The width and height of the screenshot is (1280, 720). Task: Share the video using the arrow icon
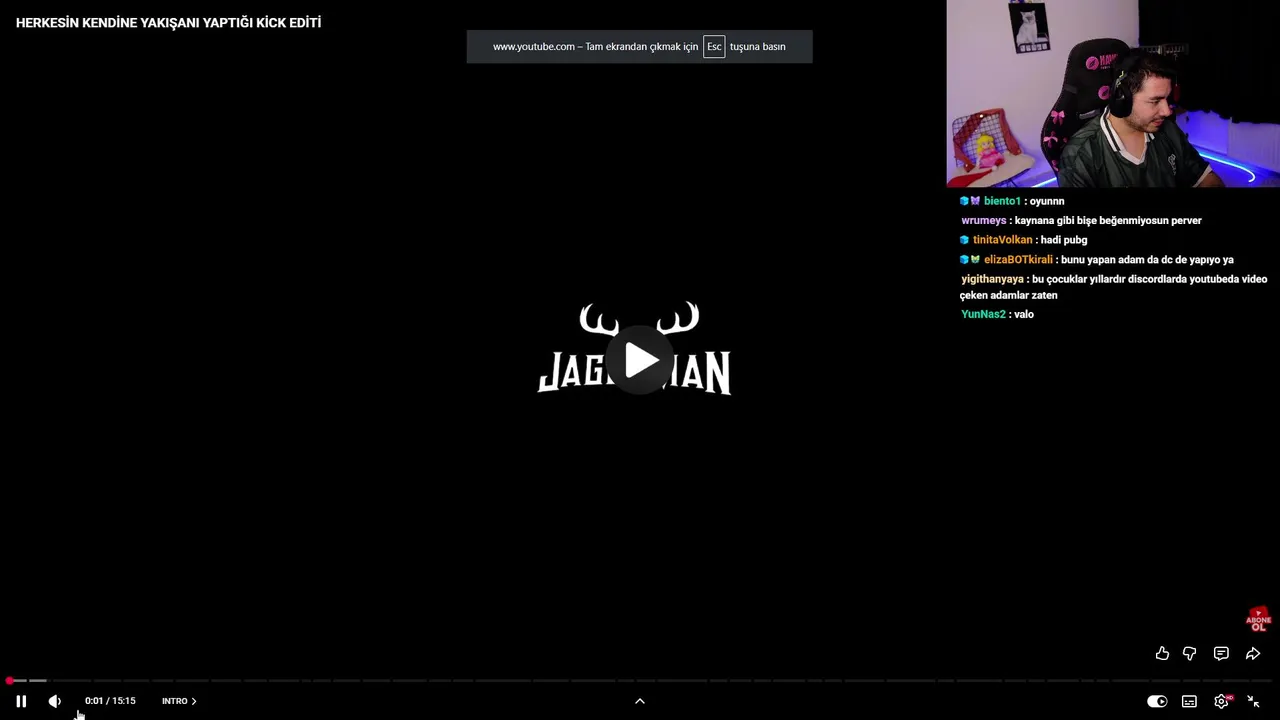(1253, 653)
